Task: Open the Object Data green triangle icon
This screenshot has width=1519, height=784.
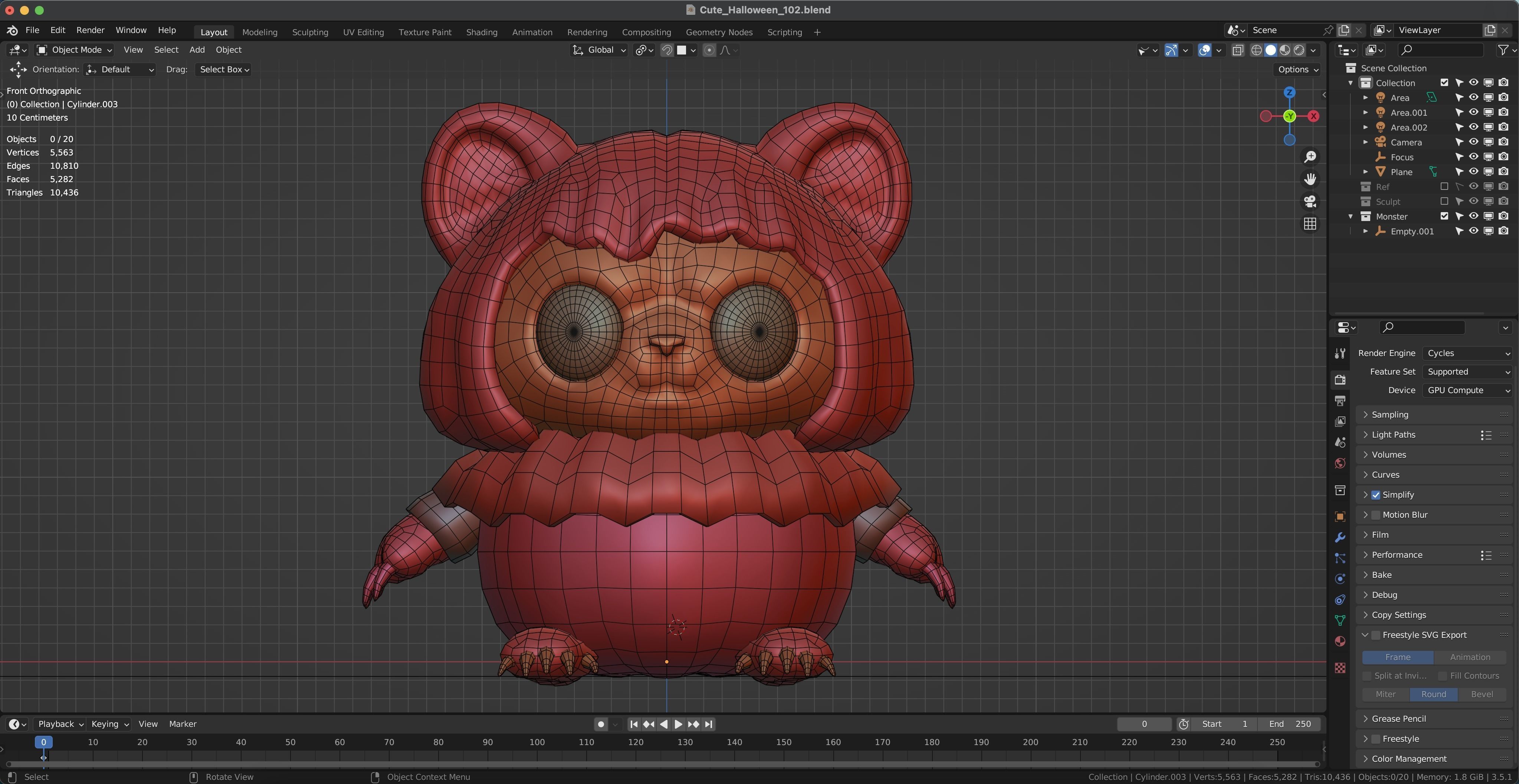Action: pos(1340,621)
